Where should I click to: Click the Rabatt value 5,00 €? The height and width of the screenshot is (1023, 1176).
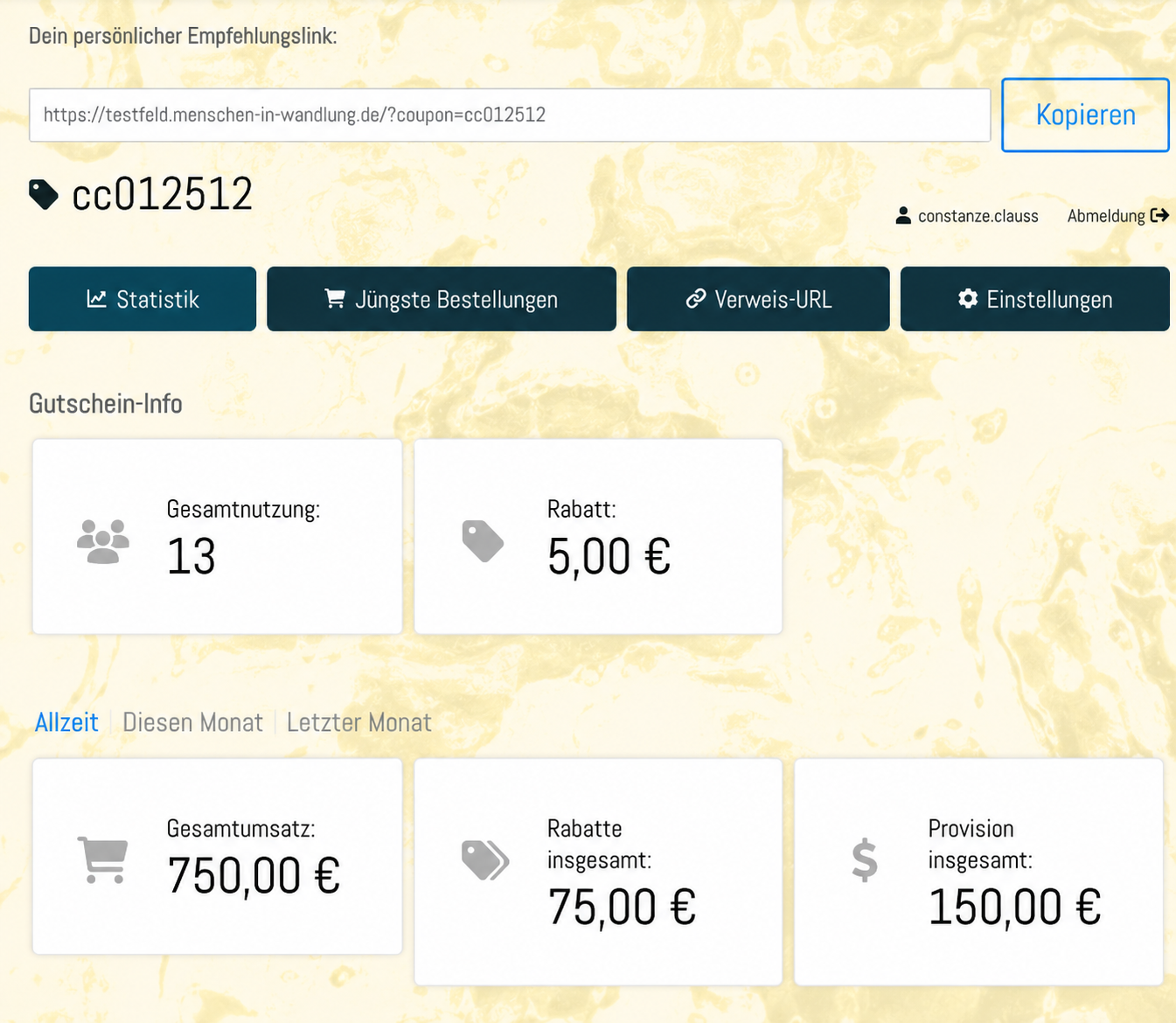tap(609, 556)
